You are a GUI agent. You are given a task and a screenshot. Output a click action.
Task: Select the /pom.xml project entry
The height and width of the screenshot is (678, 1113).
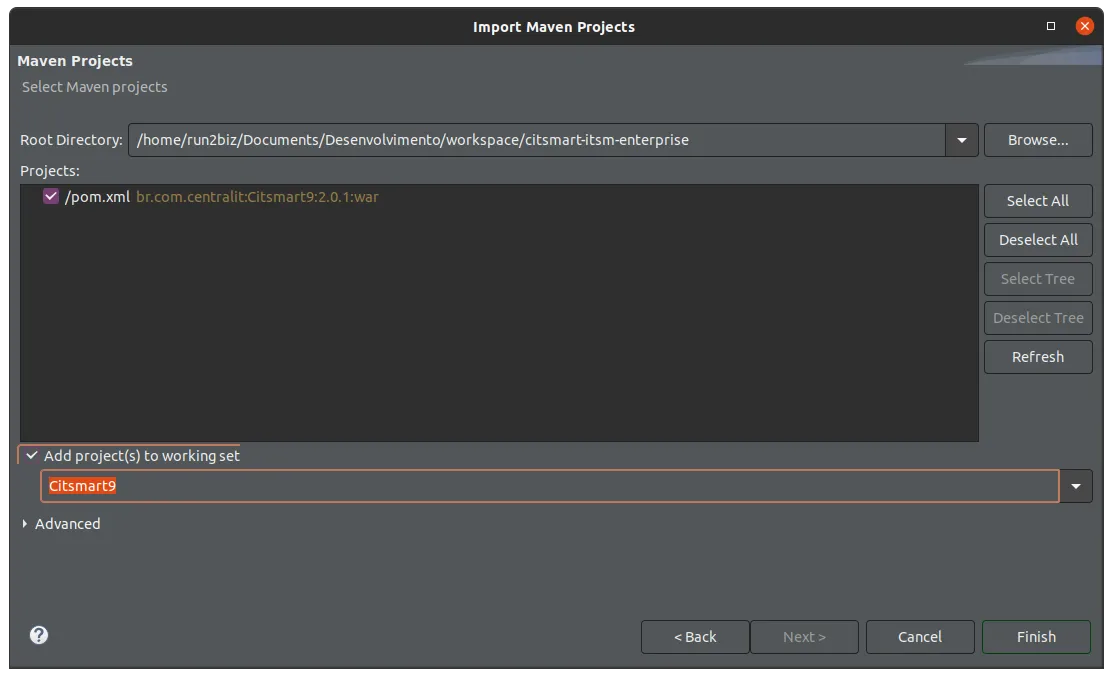[x=221, y=197]
